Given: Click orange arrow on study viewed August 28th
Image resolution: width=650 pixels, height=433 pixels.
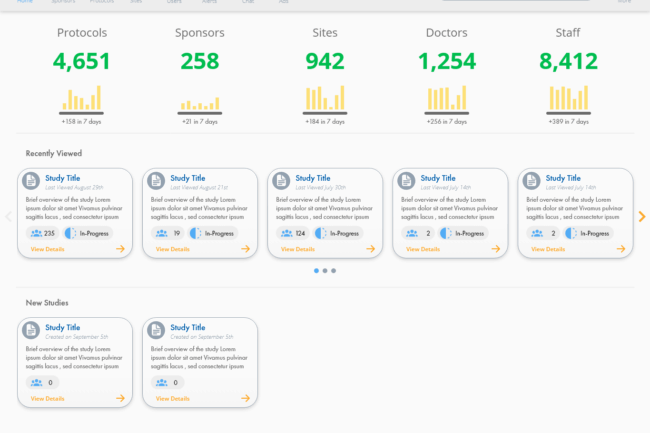Looking at the screenshot, I should (x=120, y=249).
